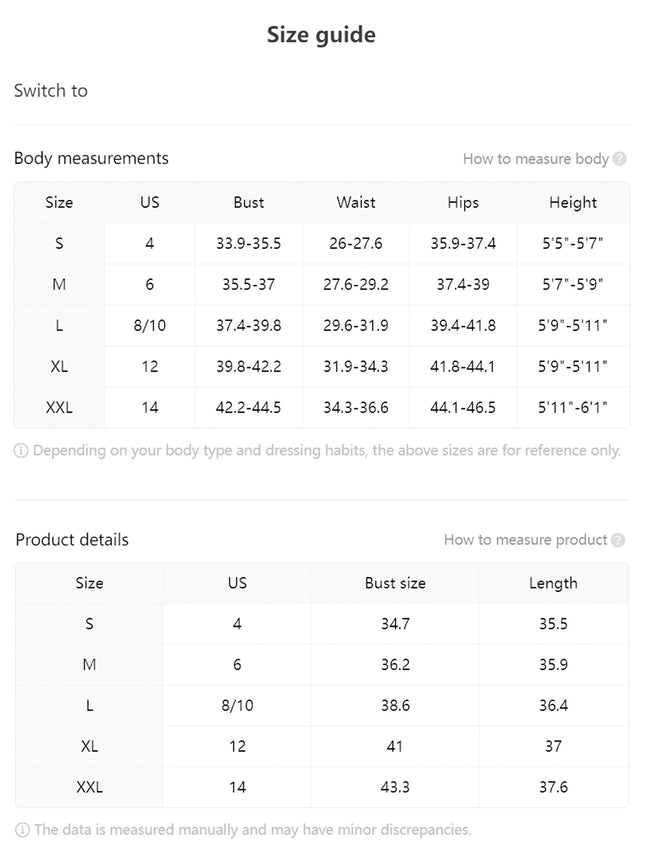
Task: Open the How to measure product link
Action: pos(525,540)
